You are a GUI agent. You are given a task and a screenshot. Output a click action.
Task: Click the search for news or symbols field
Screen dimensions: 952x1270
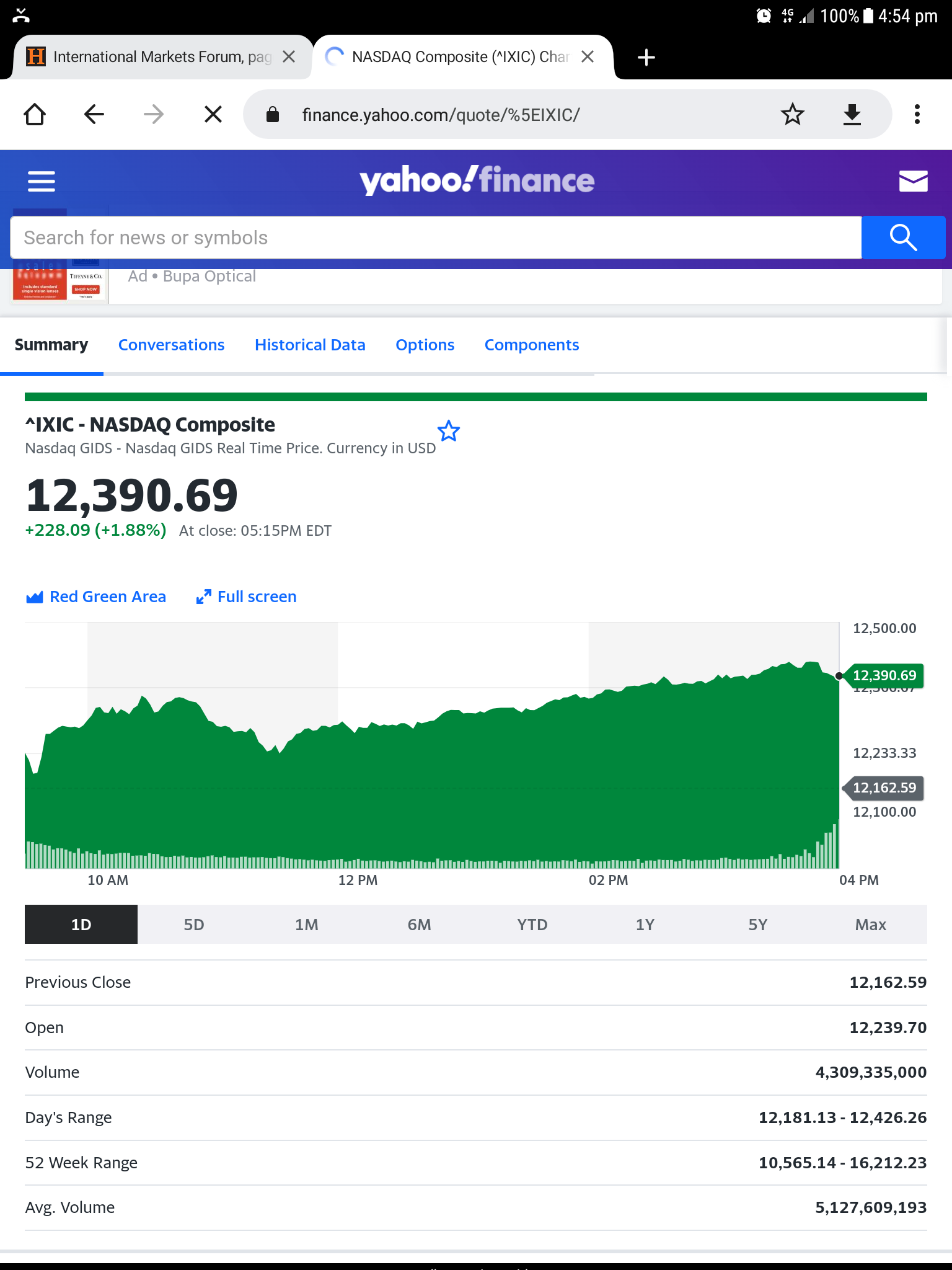(436, 238)
